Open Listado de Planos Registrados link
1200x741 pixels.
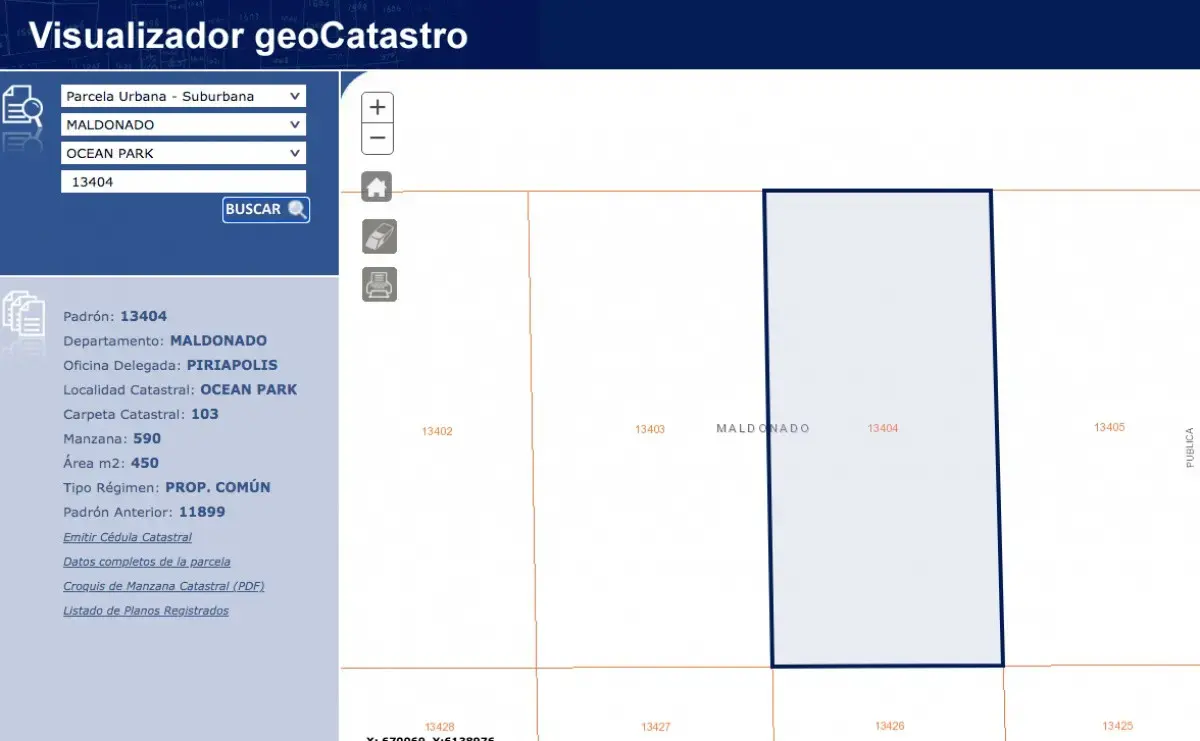tap(146, 610)
